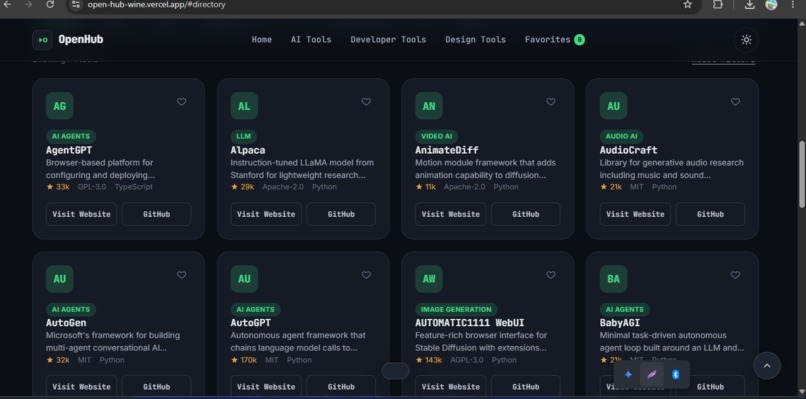The height and width of the screenshot is (399, 806).
Task: Open the AI Tools nav item
Action: [x=311, y=40]
